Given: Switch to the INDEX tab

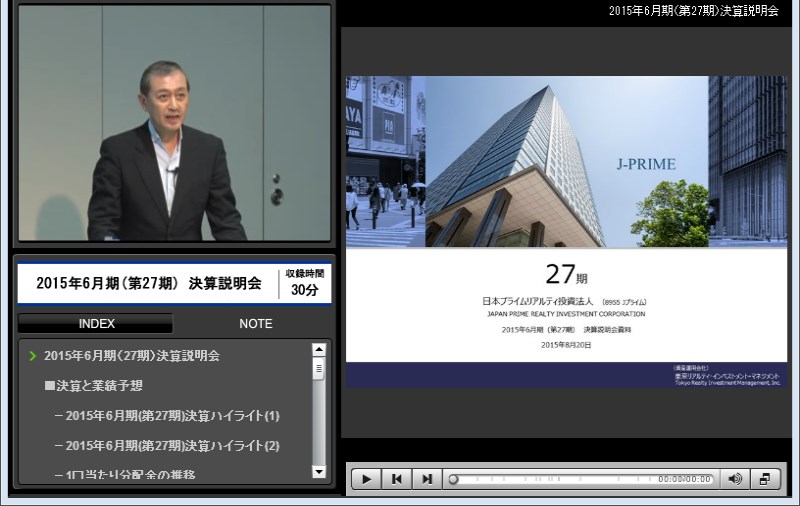Looking at the screenshot, I should point(96,323).
